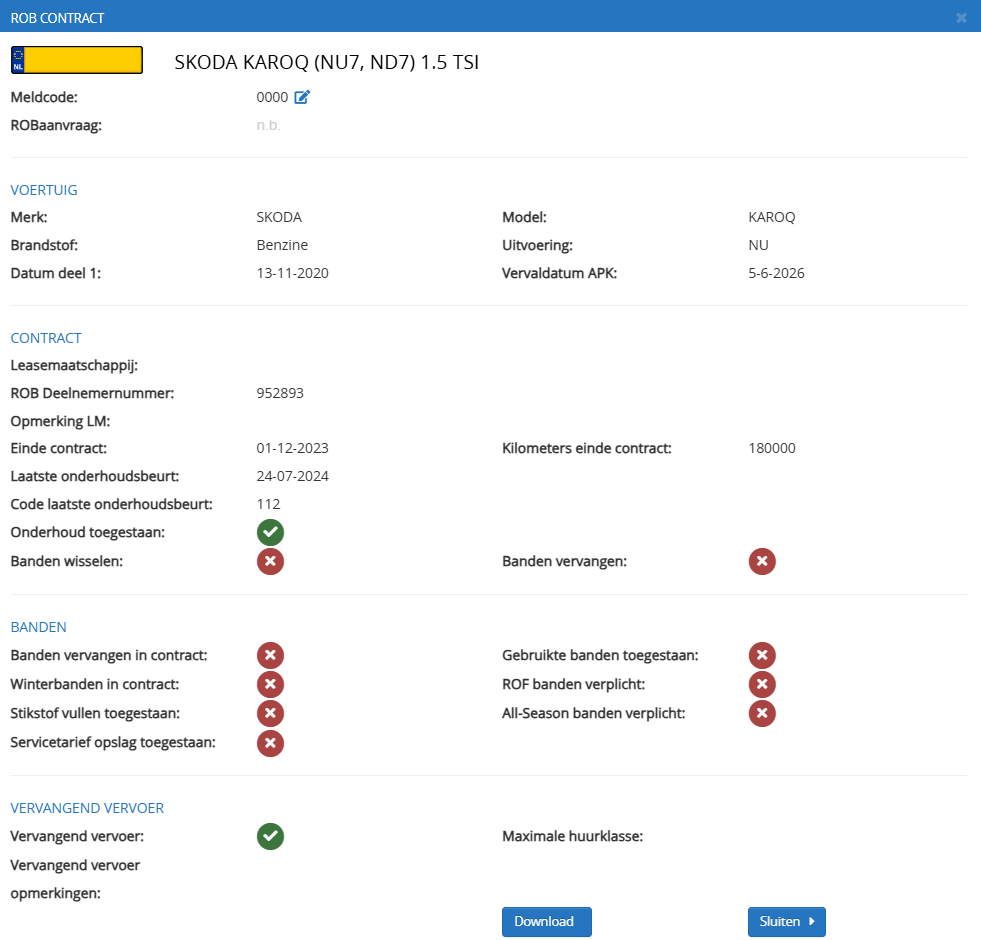The image size is (981, 940).
Task: Click the red cross for Banden wisselen
Action: (270, 561)
